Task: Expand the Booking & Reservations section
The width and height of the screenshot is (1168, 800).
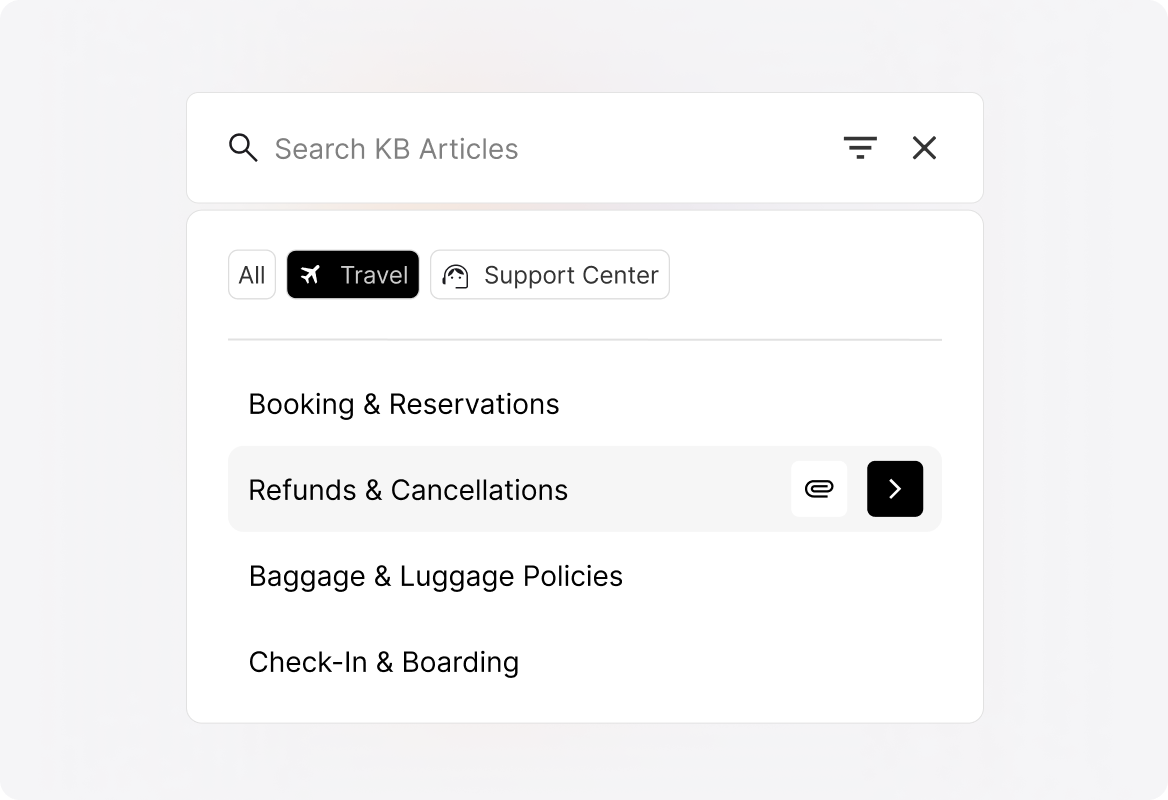Action: click(404, 404)
